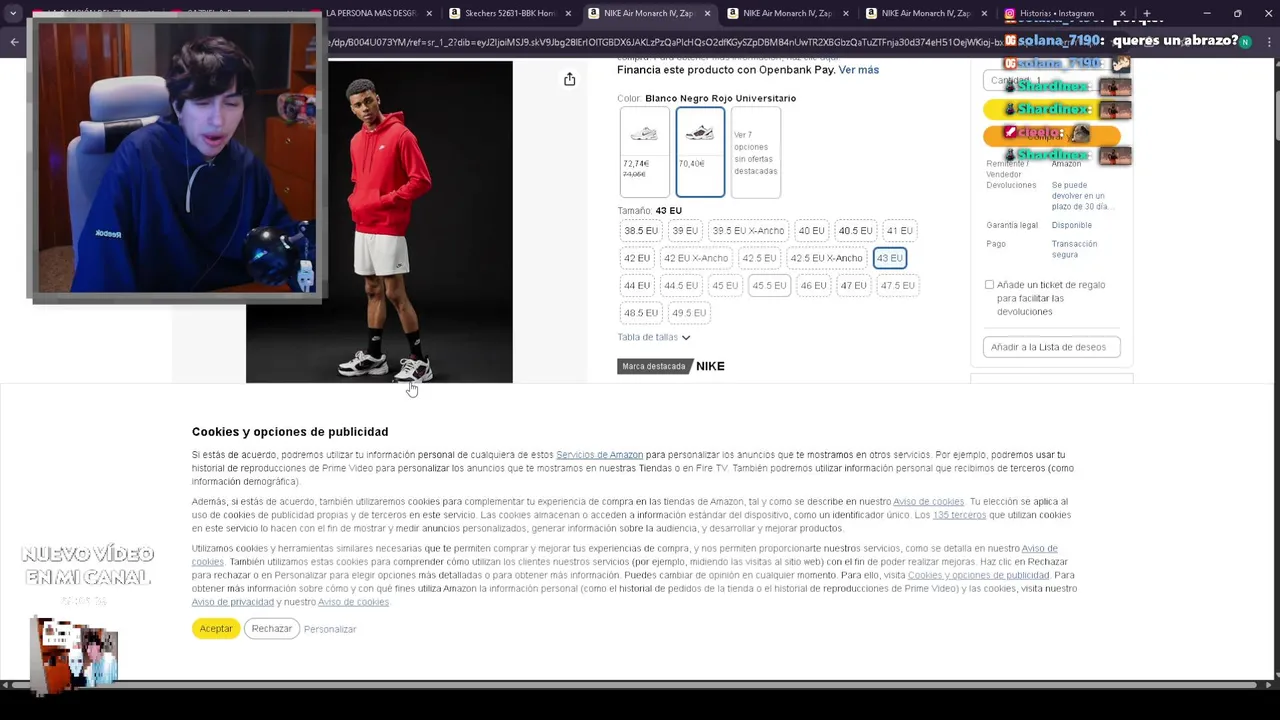Choose size 39 EU
1280x720 pixels.
(x=685, y=231)
